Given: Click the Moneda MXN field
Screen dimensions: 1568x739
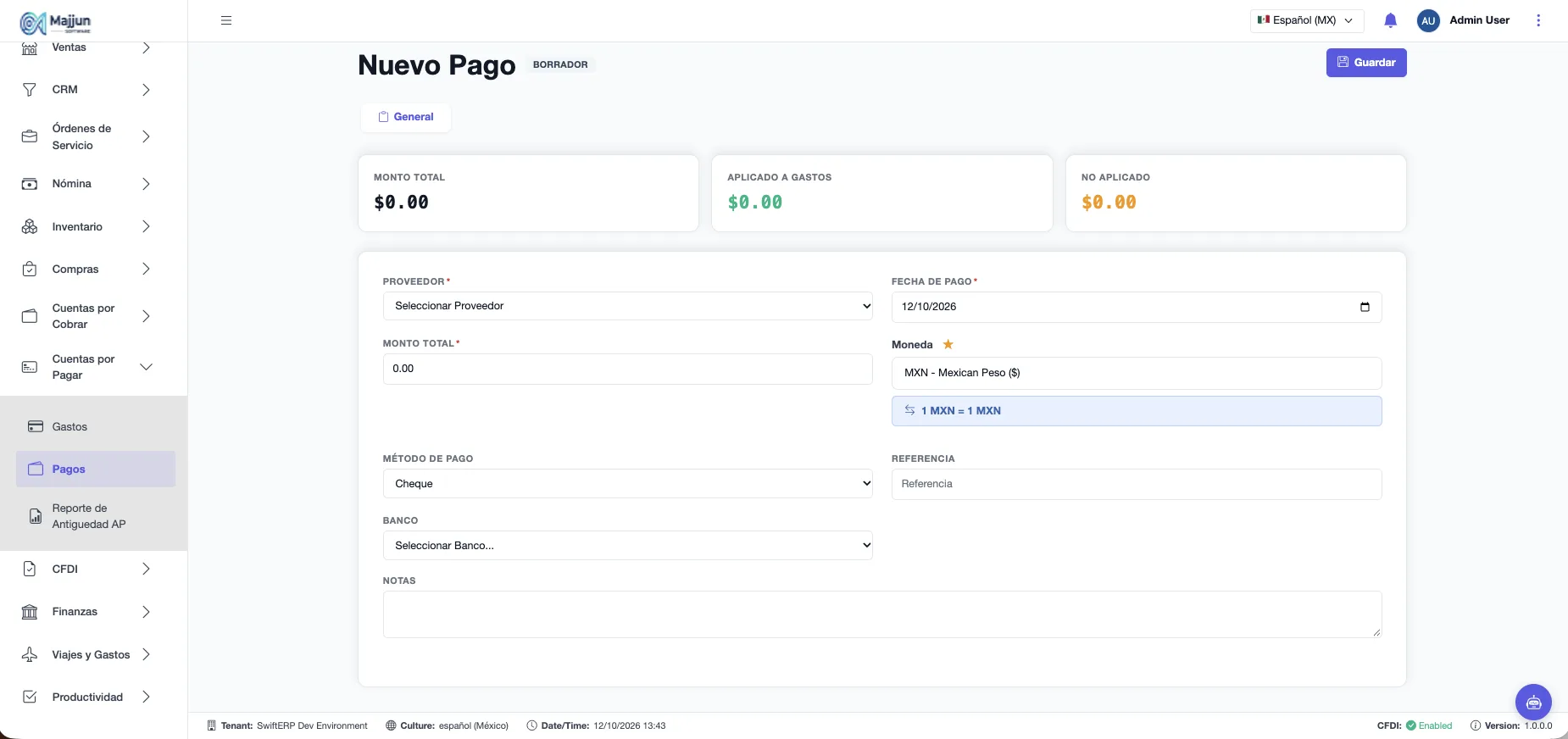Looking at the screenshot, I should click(x=1136, y=373).
